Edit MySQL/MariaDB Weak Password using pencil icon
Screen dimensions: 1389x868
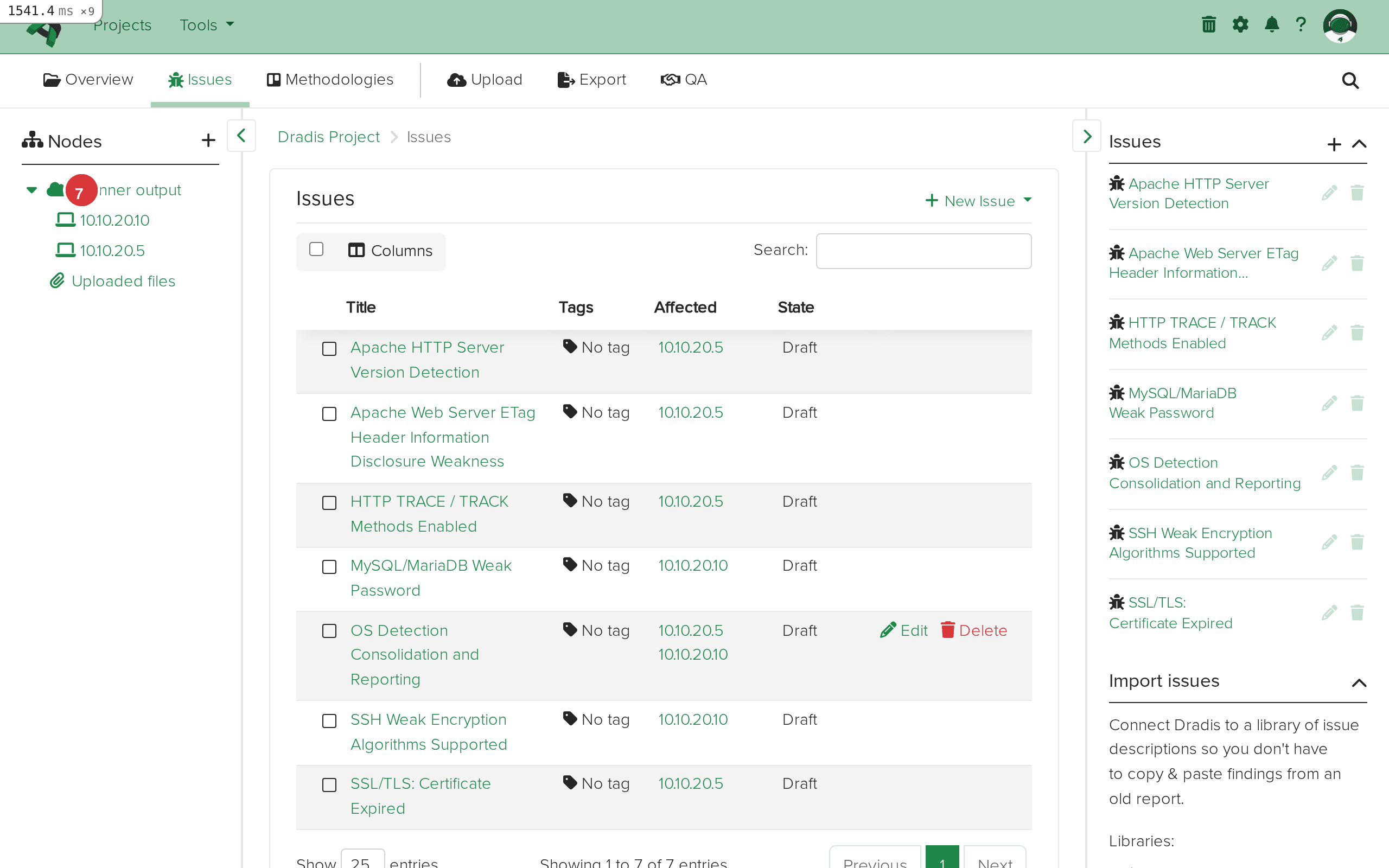1329,403
